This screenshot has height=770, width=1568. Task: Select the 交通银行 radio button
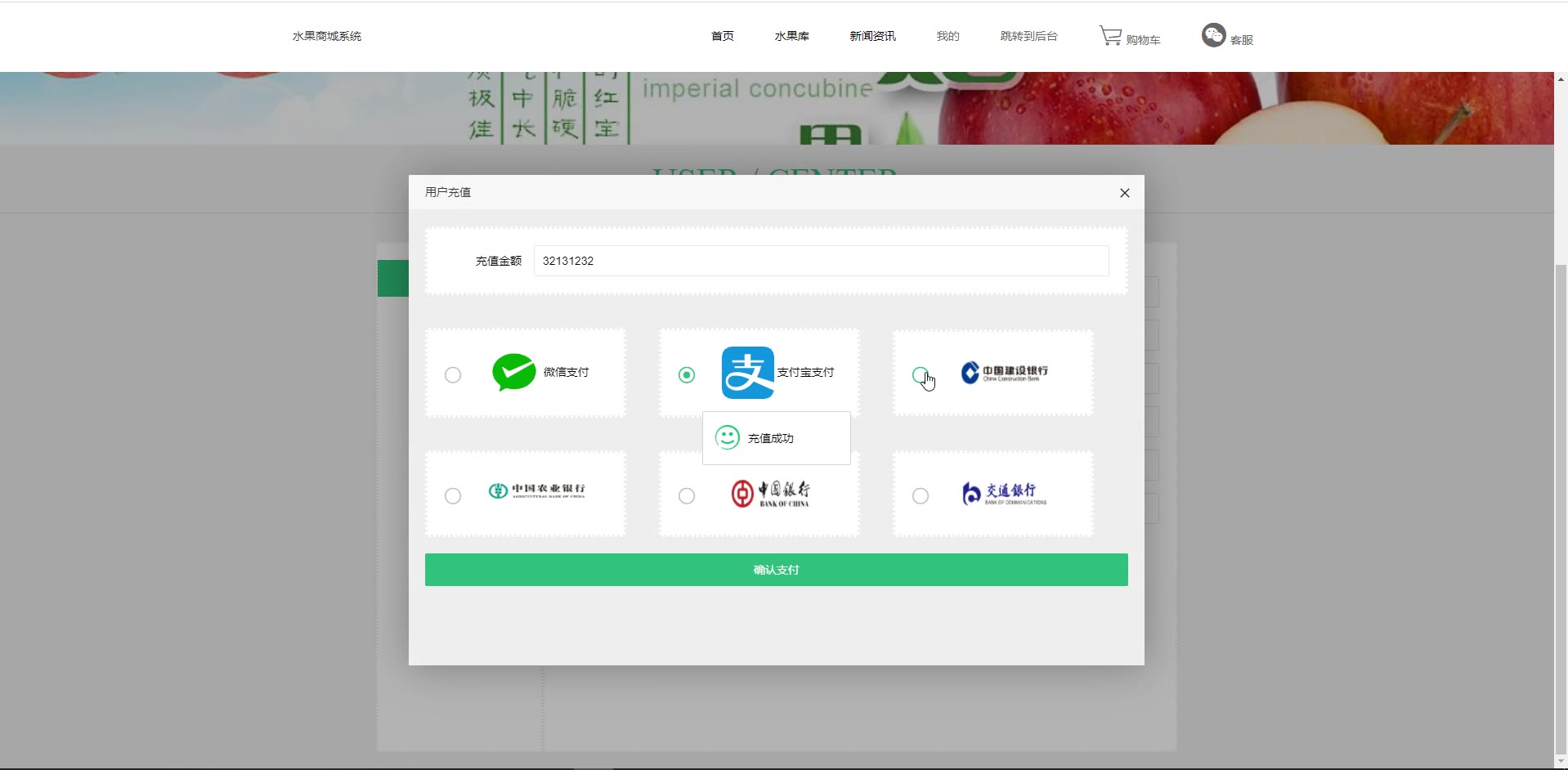pos(921,496)
